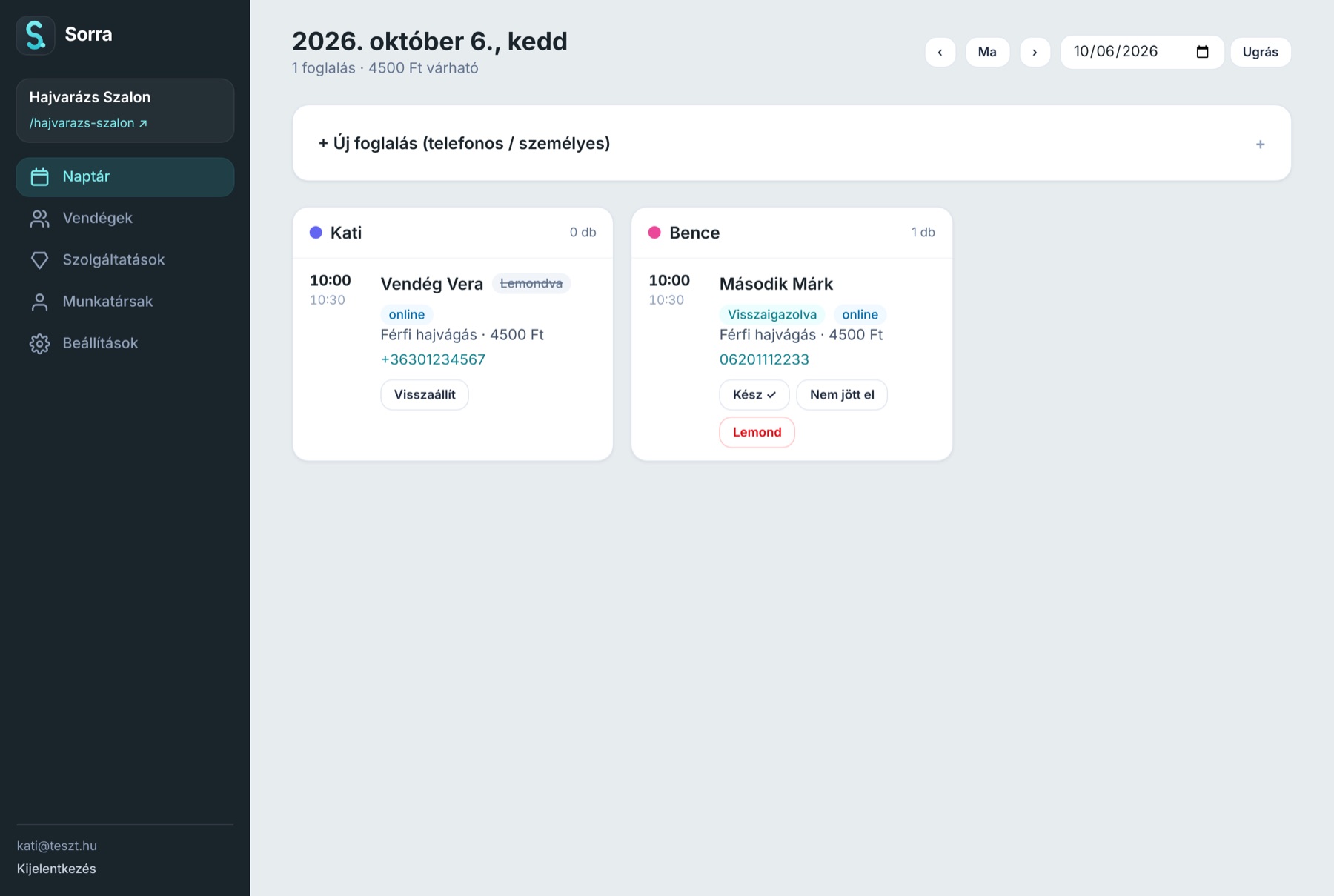
Task: Log out via Kijelentkezés
Action: click(x=56, y=869)
